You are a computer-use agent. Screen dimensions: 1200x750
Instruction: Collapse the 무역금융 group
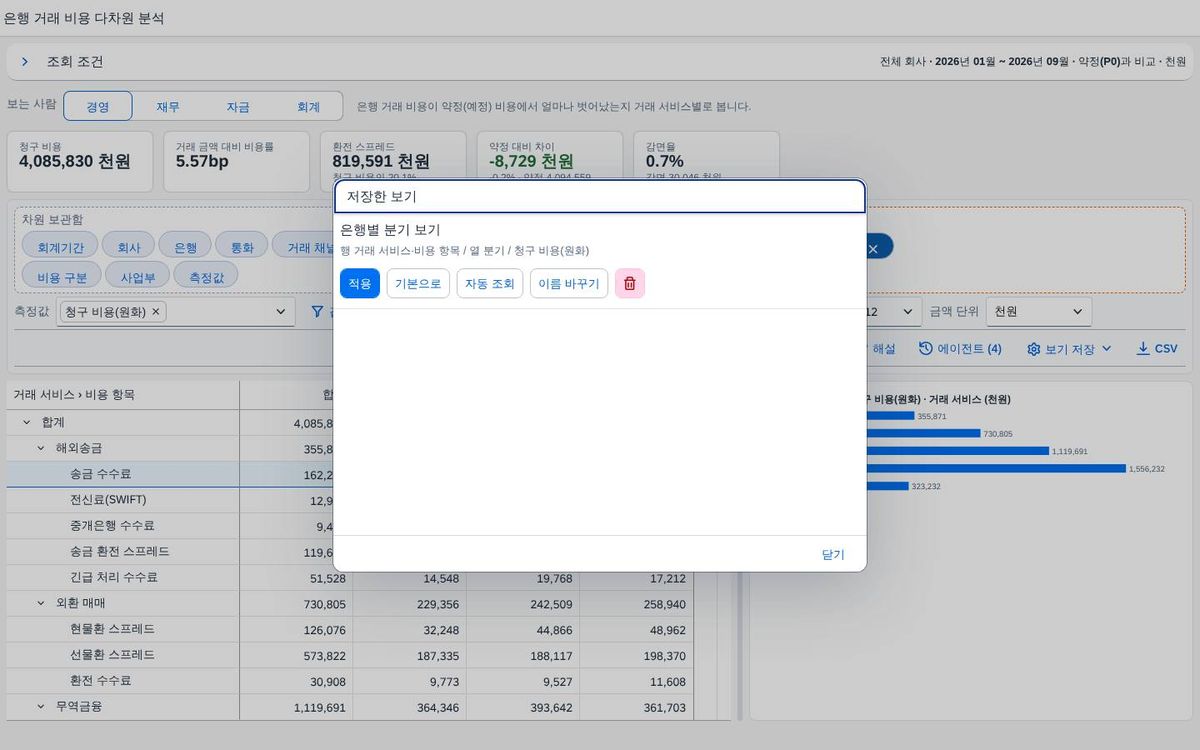41,707
